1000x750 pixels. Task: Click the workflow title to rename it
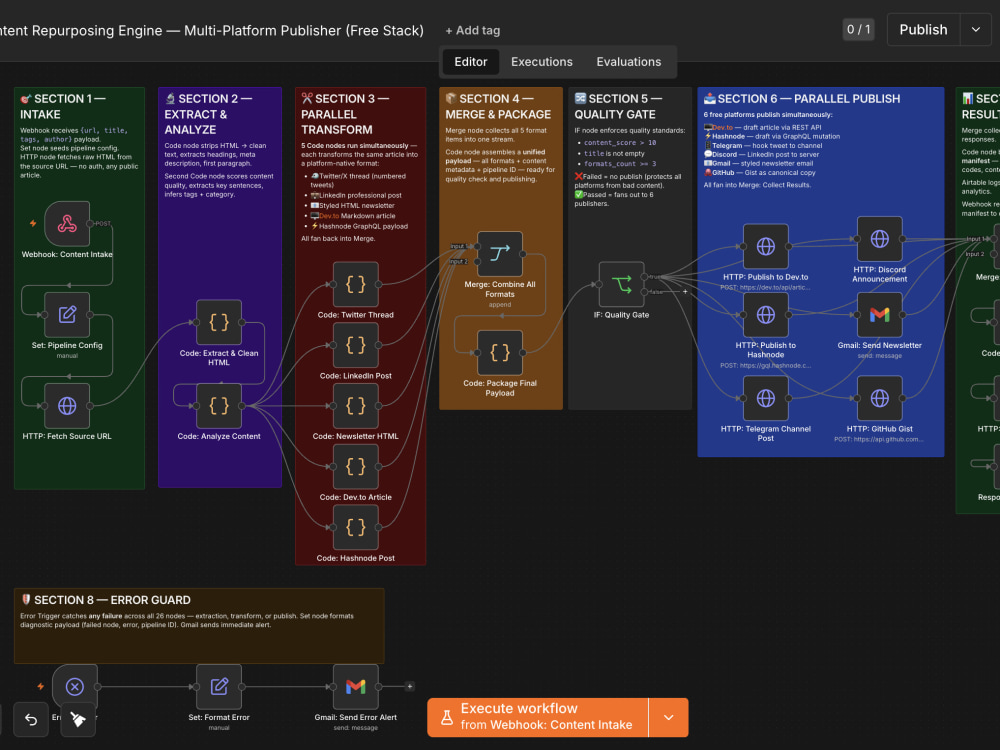click(212, 31)
